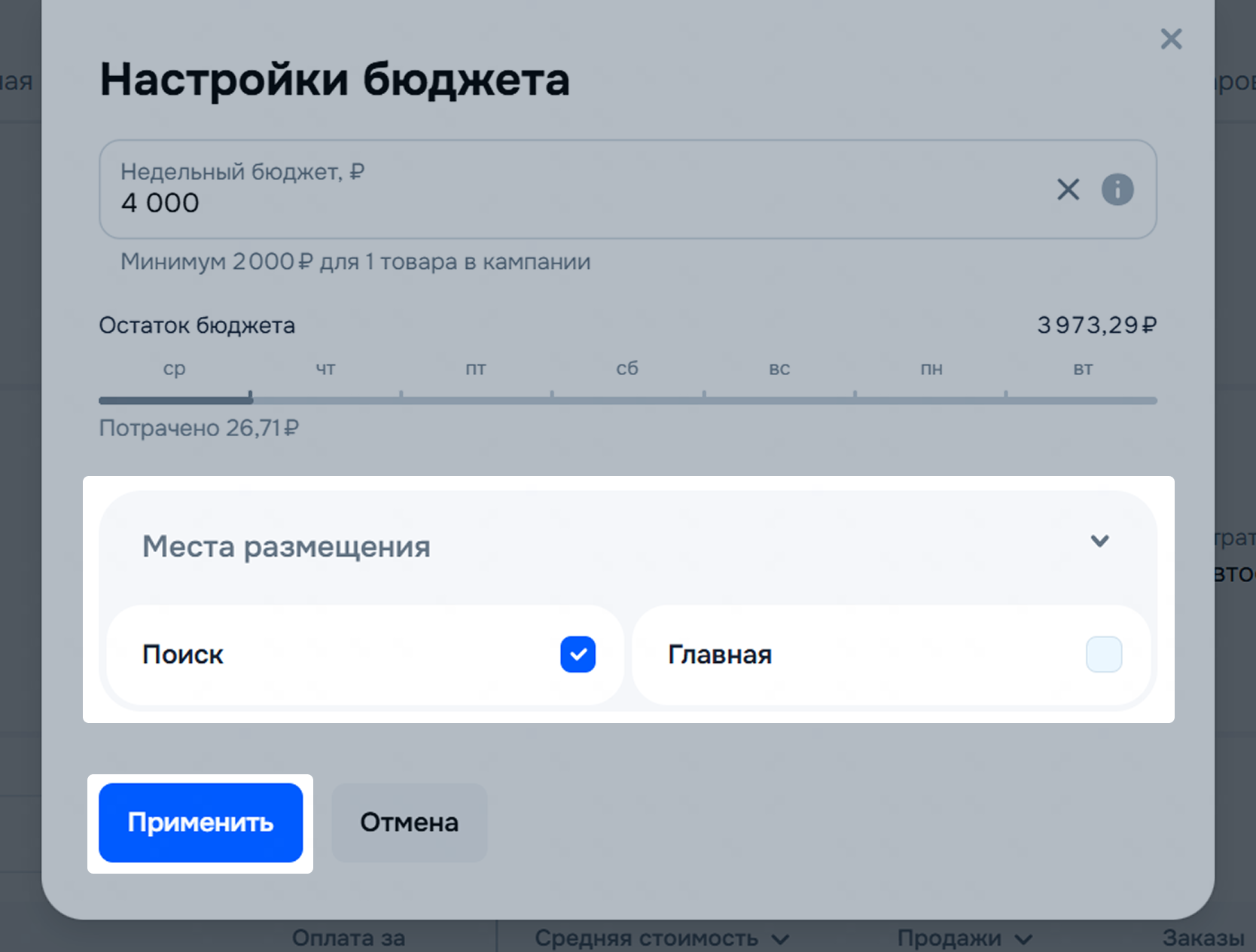The width and height of the screenshot is (1256, 952).
Task: Select the чт day marker
Action: point(325,368)
